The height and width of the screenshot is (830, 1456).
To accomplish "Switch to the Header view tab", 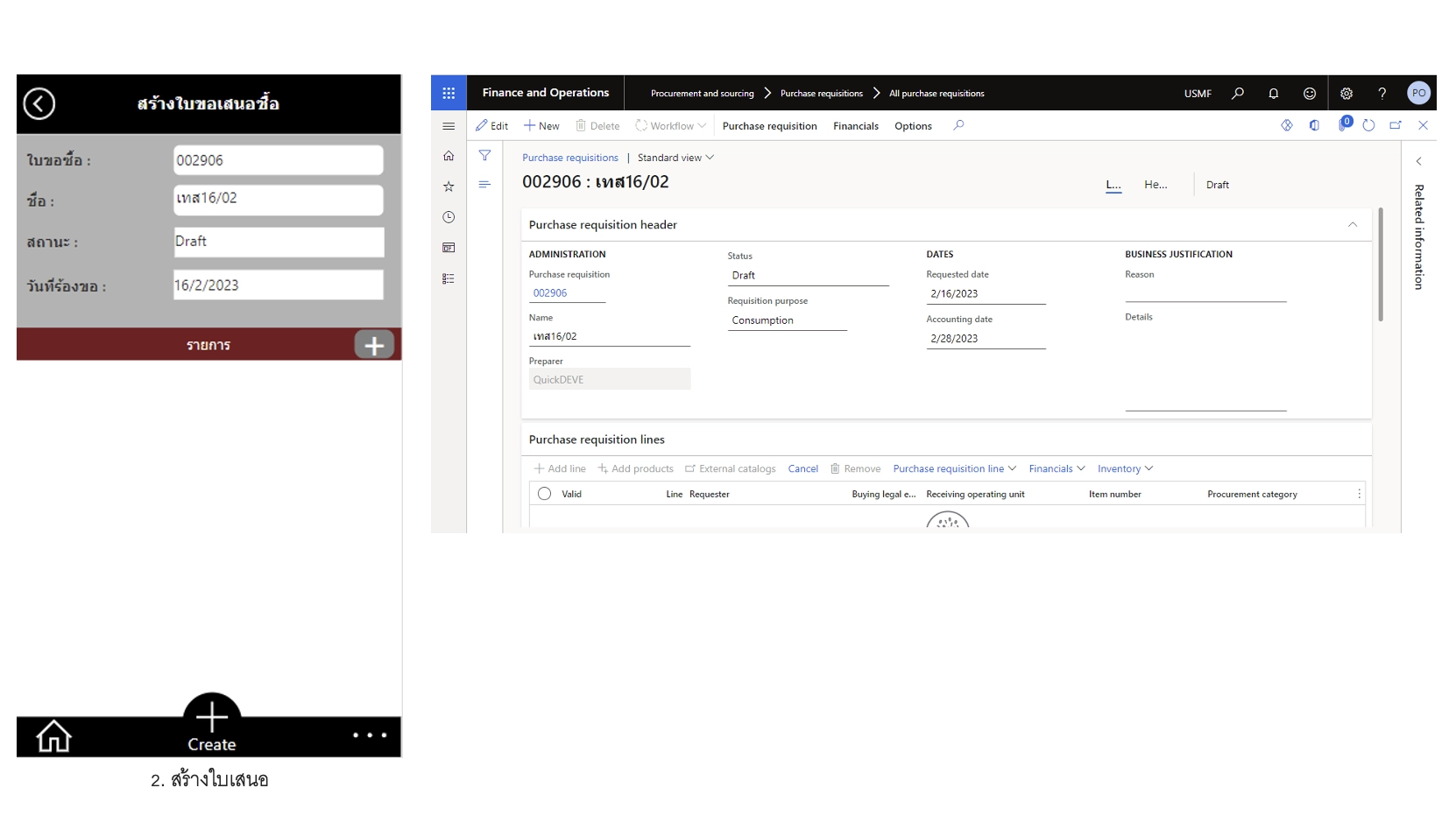I will point(1156,185).
